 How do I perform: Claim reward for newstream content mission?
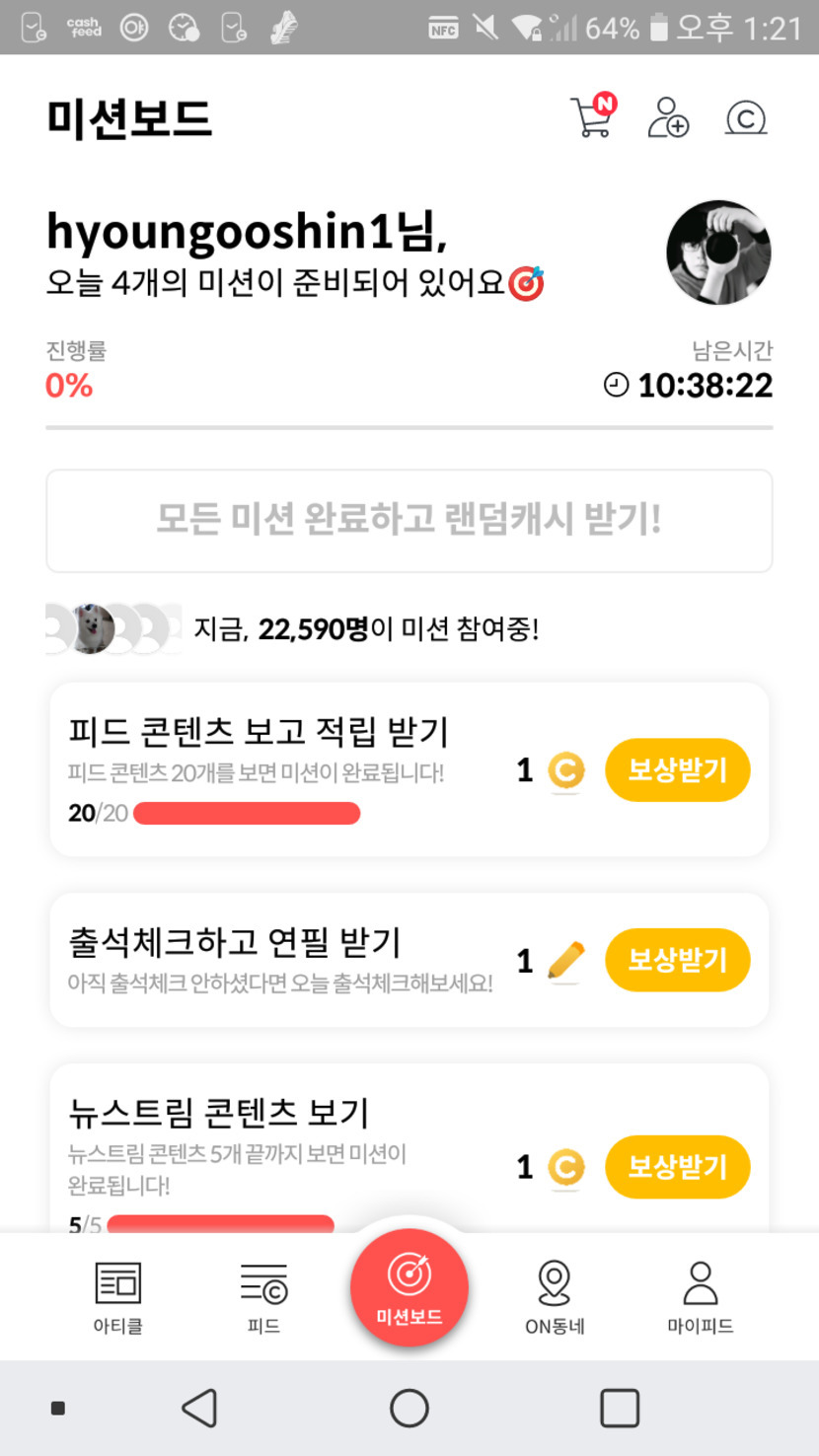click(677, 1167)
